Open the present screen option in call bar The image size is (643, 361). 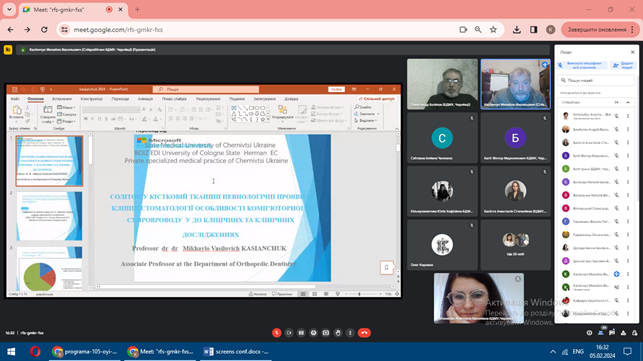326,333
